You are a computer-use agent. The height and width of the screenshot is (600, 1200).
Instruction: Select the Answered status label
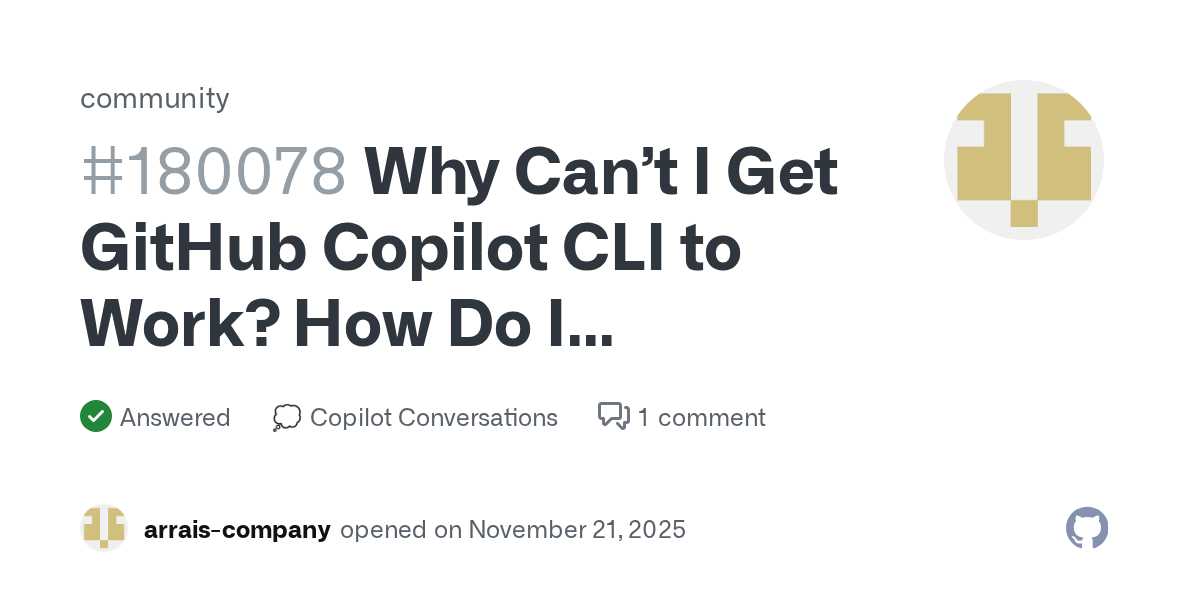175,417
